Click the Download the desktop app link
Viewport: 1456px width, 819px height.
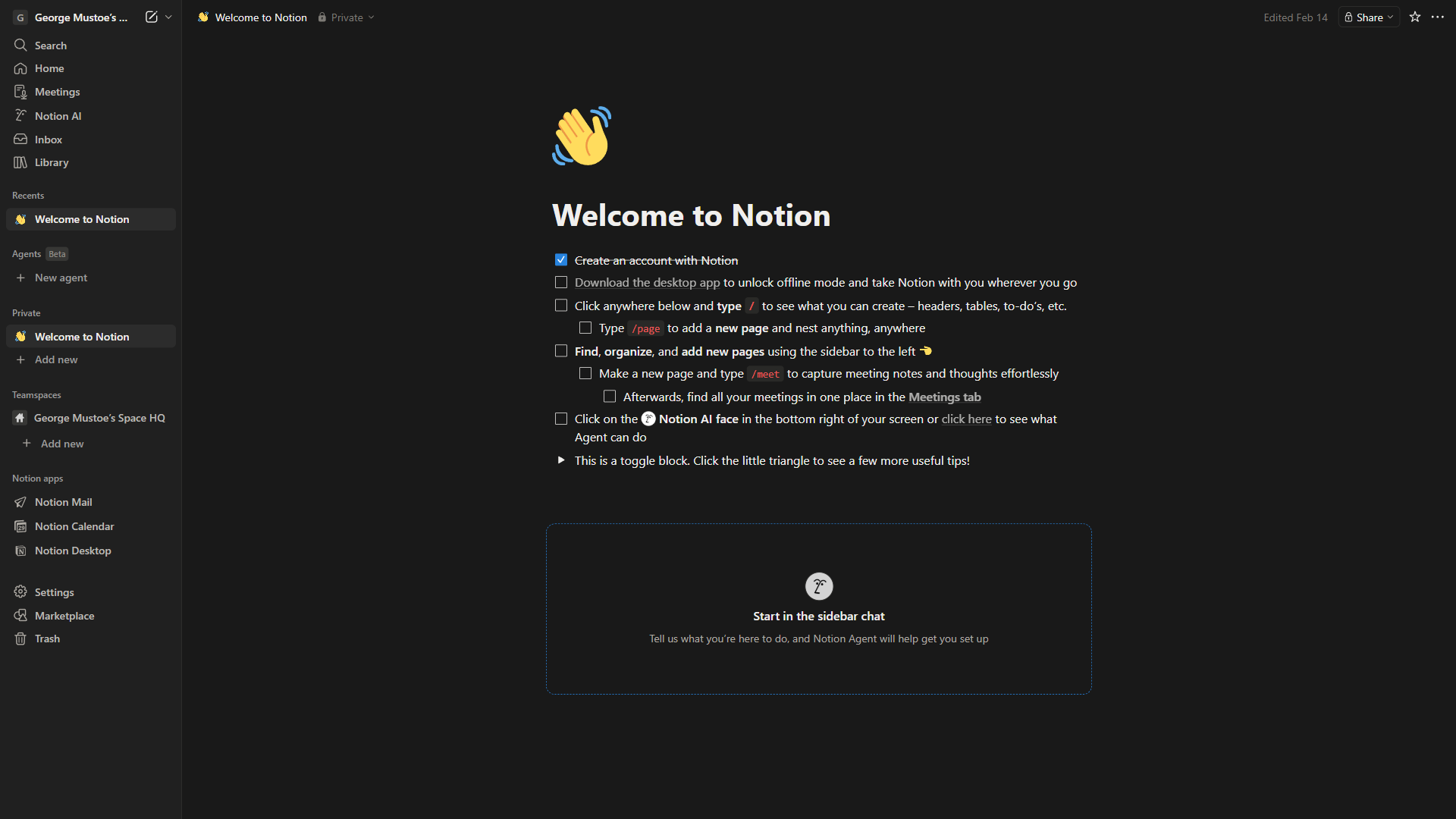pyautogui.click(x=647, y=282)
